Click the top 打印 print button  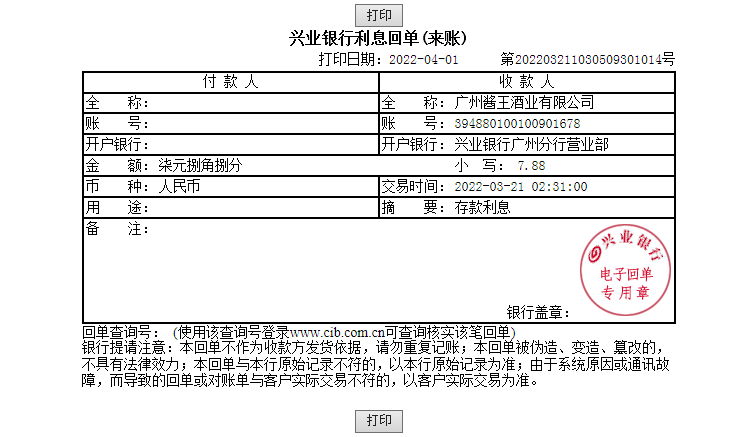tap(378, 15)
